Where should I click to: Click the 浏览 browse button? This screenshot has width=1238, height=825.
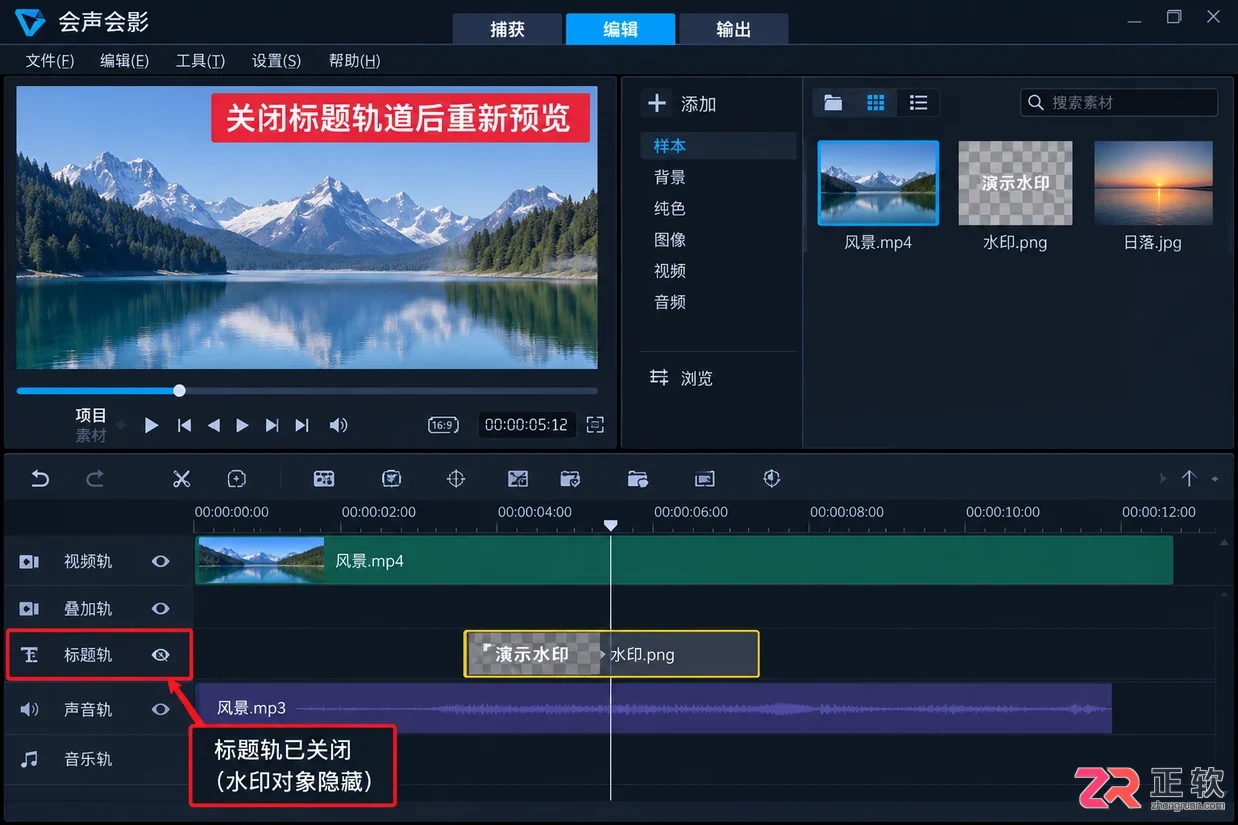pyautogui.click(x=681, y=378)
